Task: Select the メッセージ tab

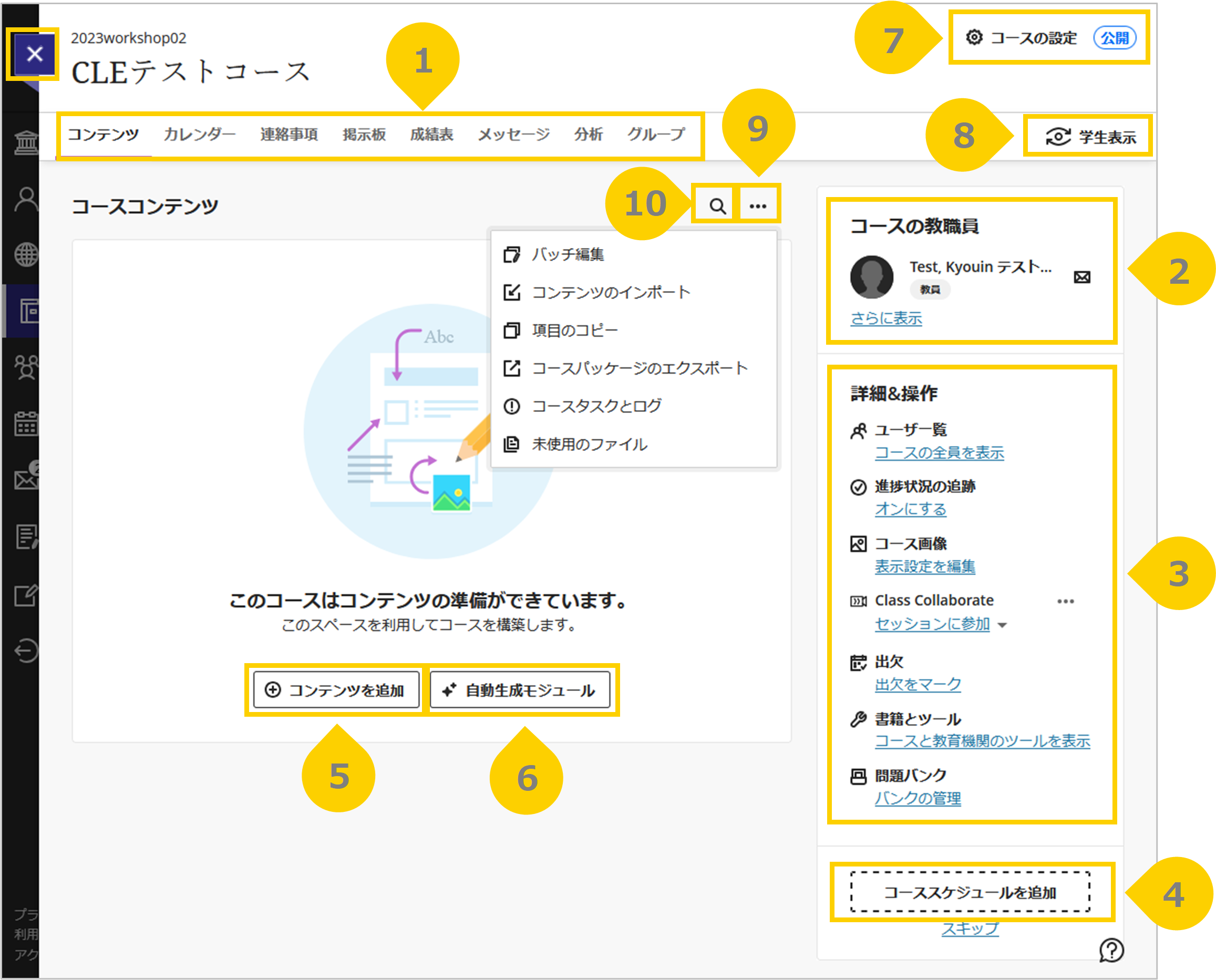Action: (x=514, y=135)
